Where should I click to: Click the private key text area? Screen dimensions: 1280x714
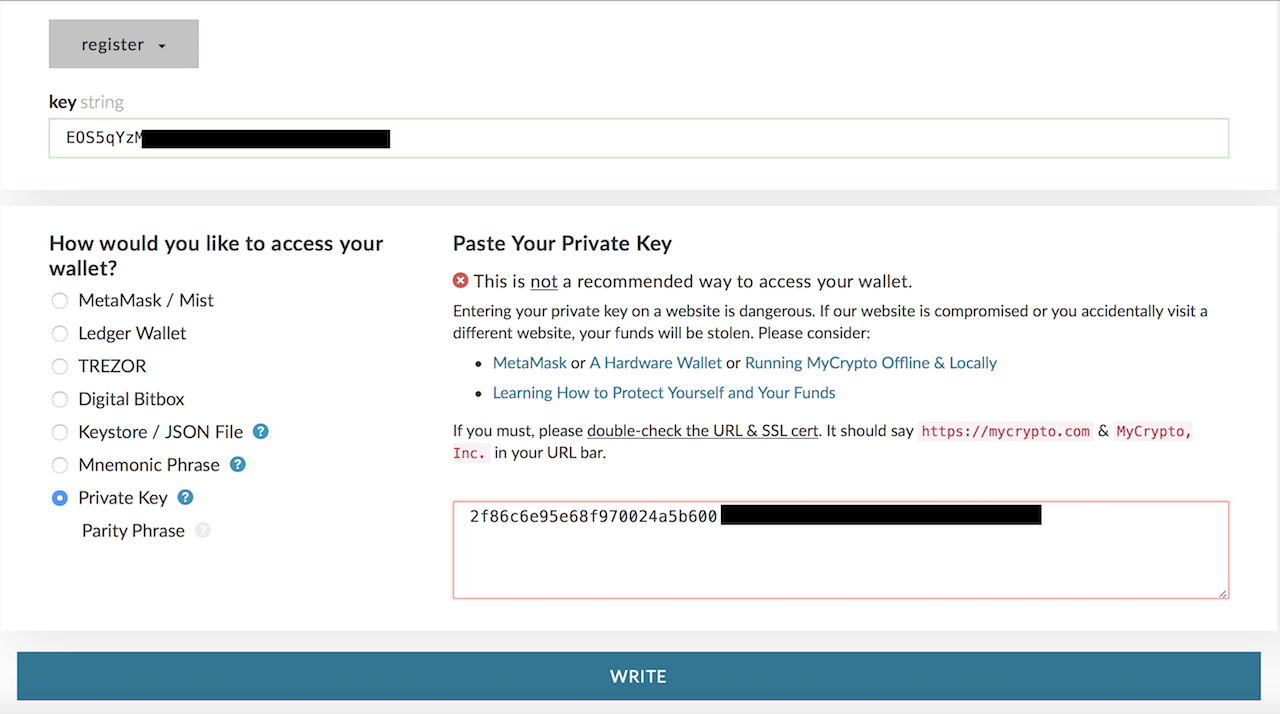840,560
